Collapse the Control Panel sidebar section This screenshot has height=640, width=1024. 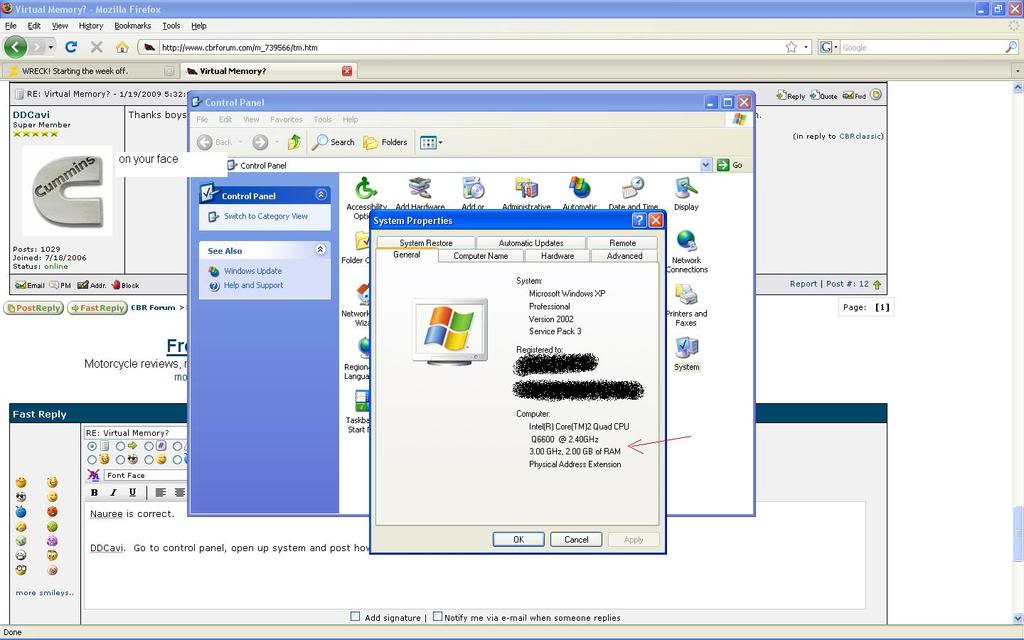[x=321, y=195]
